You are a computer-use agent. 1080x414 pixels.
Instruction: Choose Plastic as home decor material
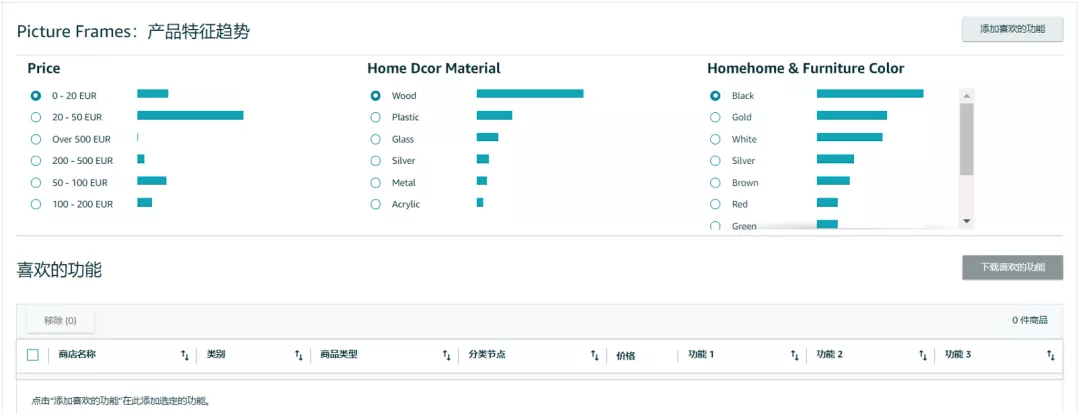tap(376, 117)
